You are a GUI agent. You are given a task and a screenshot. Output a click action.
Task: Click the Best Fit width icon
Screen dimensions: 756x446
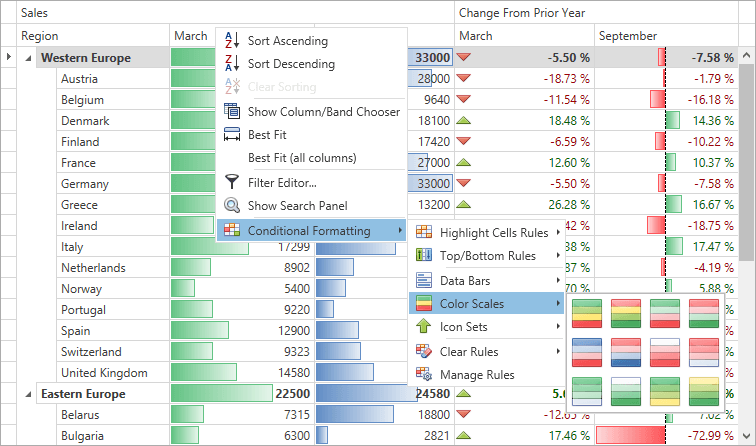(232, 135)
